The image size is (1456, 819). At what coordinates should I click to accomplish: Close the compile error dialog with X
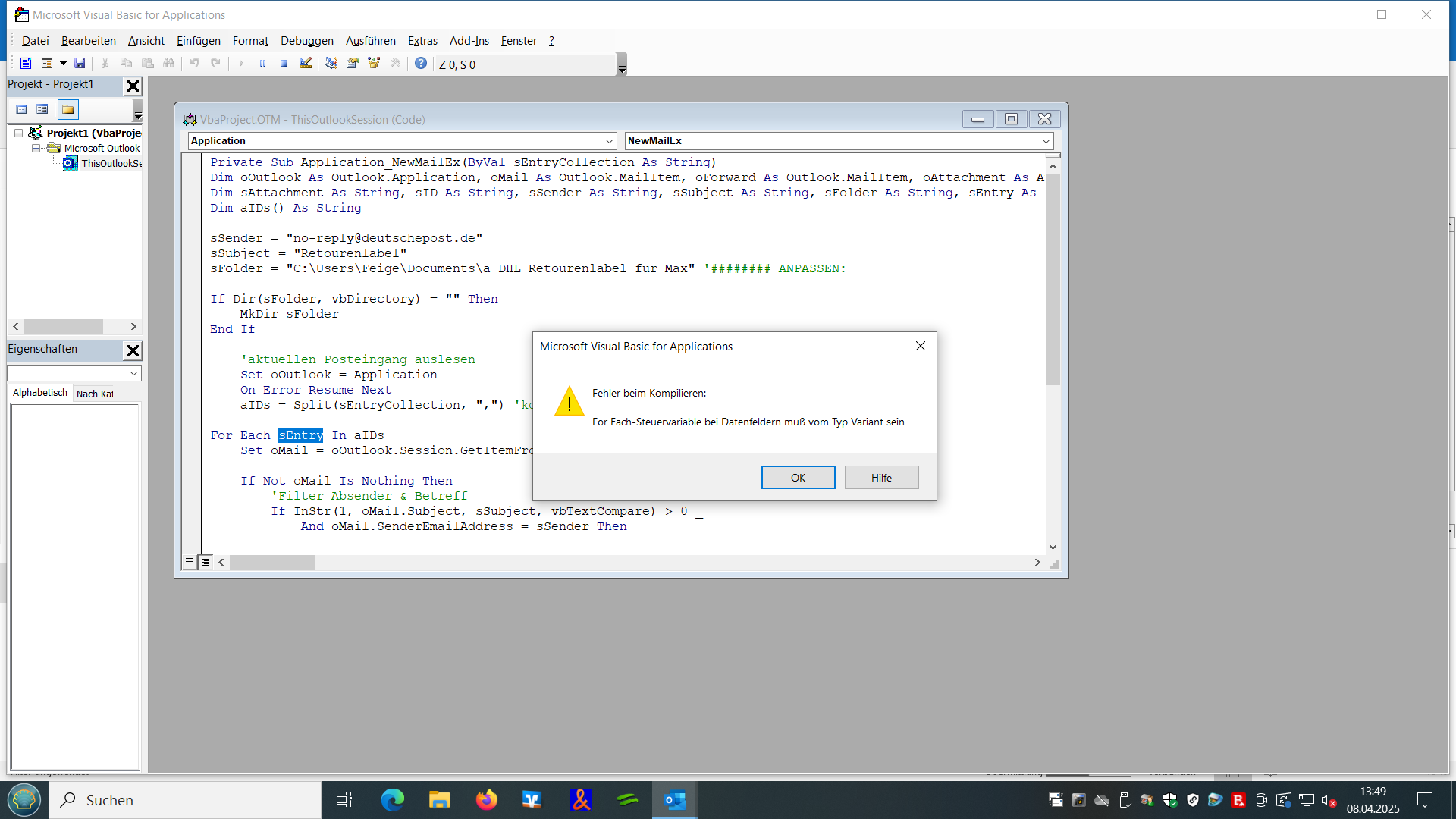point(920,346)
